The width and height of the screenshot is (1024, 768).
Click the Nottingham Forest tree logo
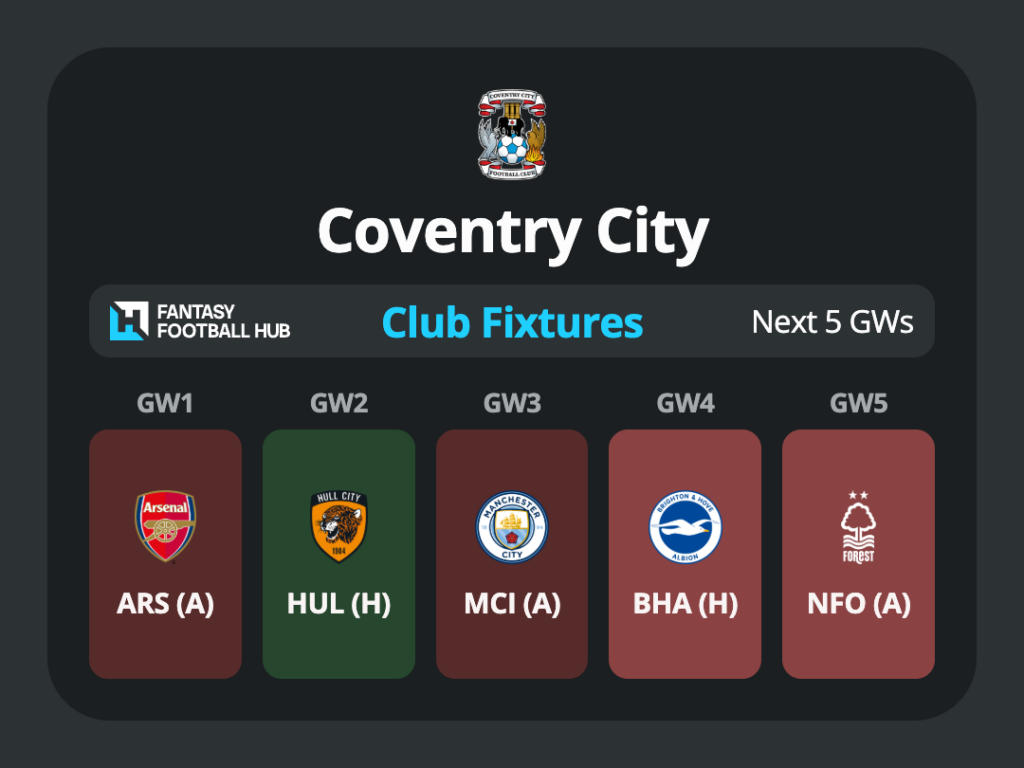point(858,528)
